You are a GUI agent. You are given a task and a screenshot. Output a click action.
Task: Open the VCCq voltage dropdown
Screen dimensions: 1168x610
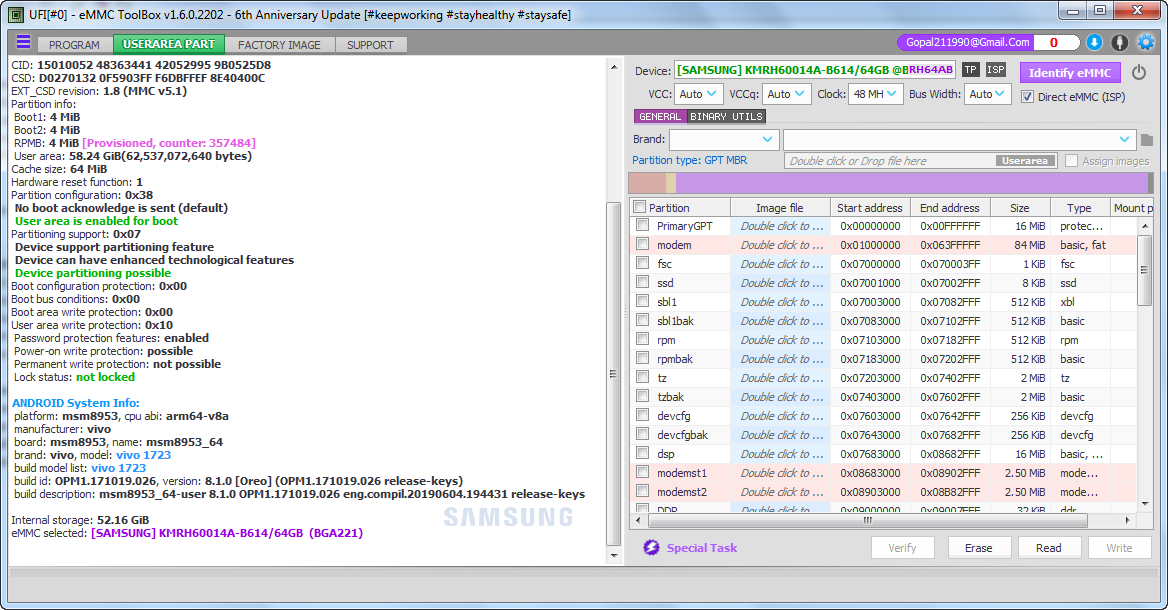point(787,94)
